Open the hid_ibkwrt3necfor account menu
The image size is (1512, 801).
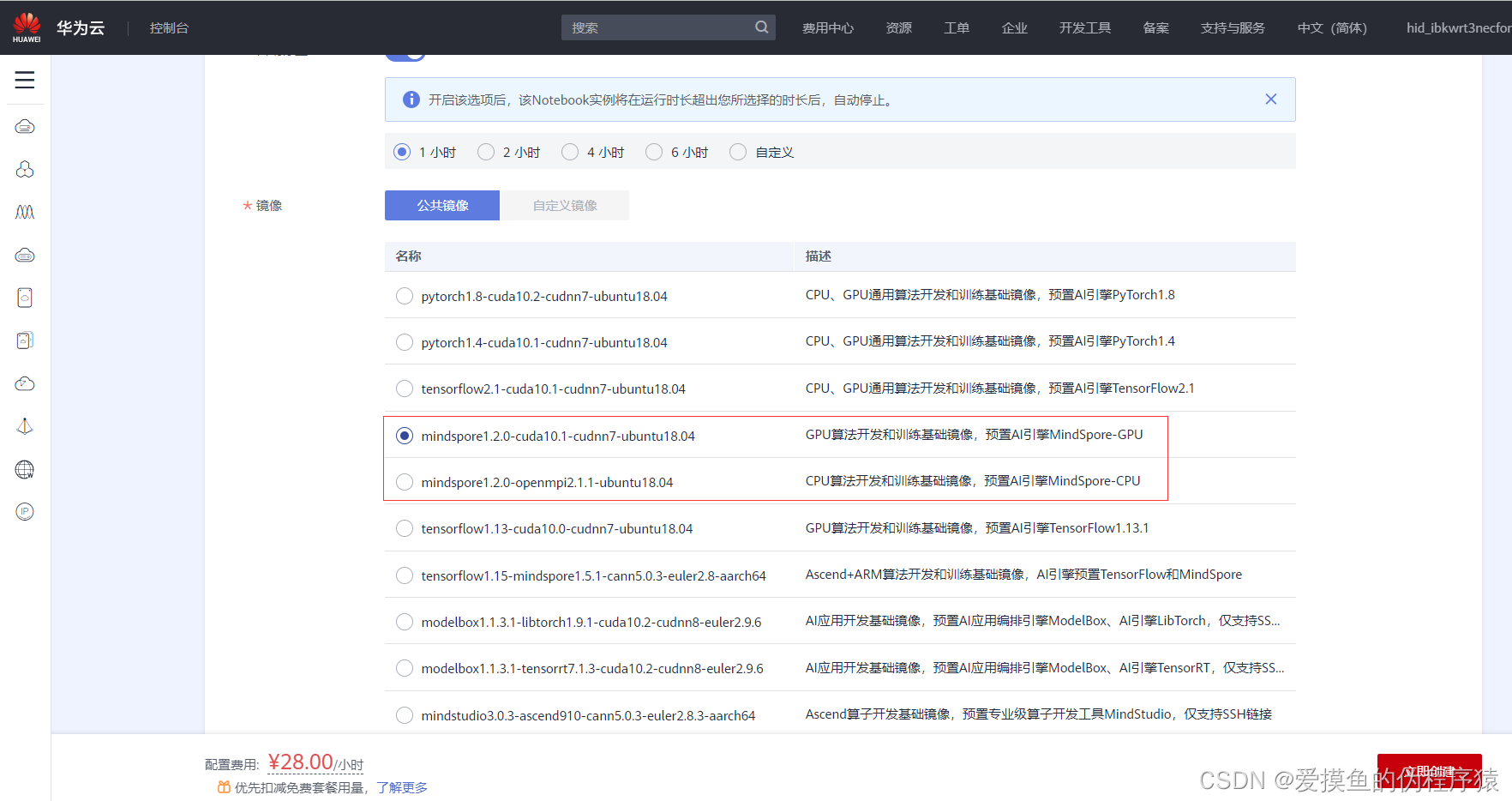point(1458,27)
